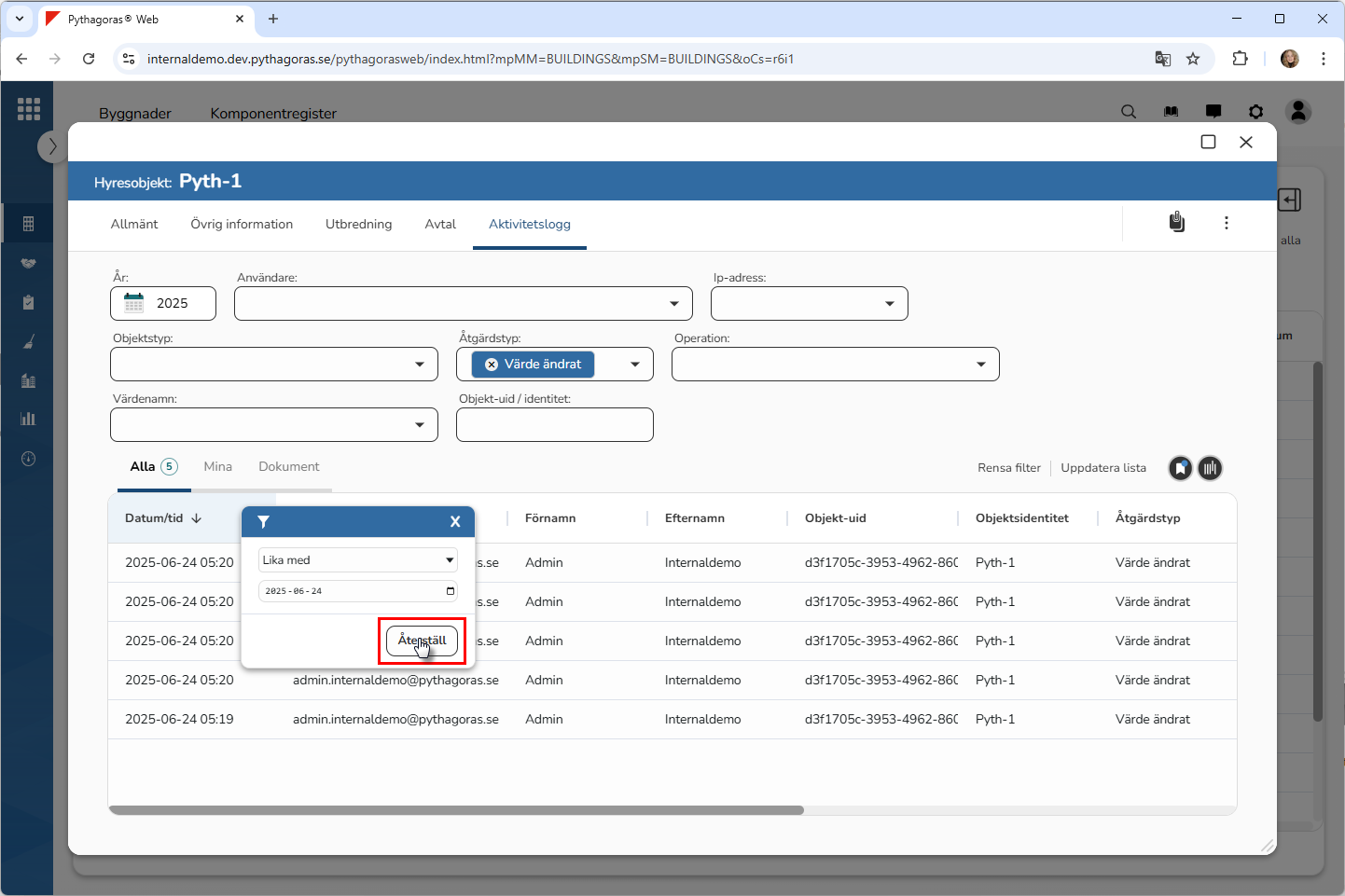Click the horizontal scrollbar under the table
1345x896 pixels.
point(456,810)
